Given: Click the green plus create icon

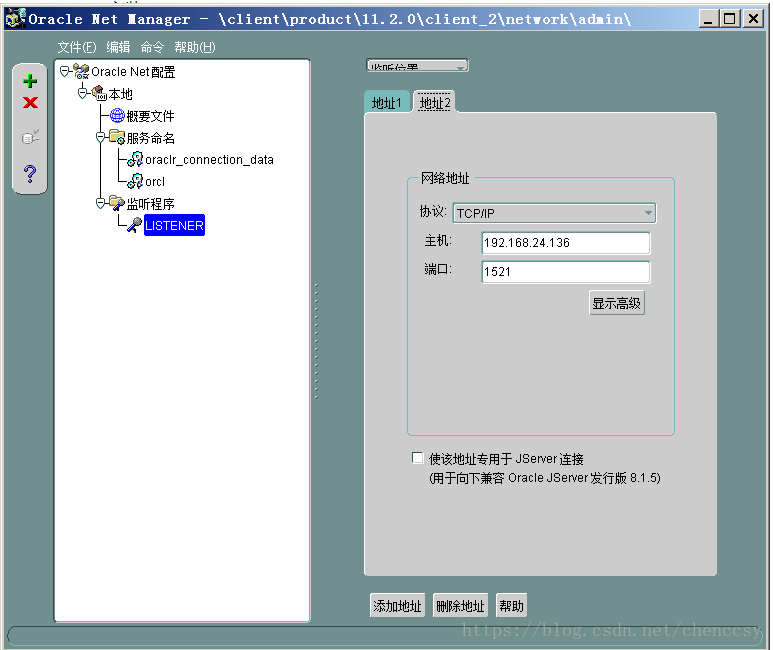Looking at the screenshot, I should click(x=30, y=81).
